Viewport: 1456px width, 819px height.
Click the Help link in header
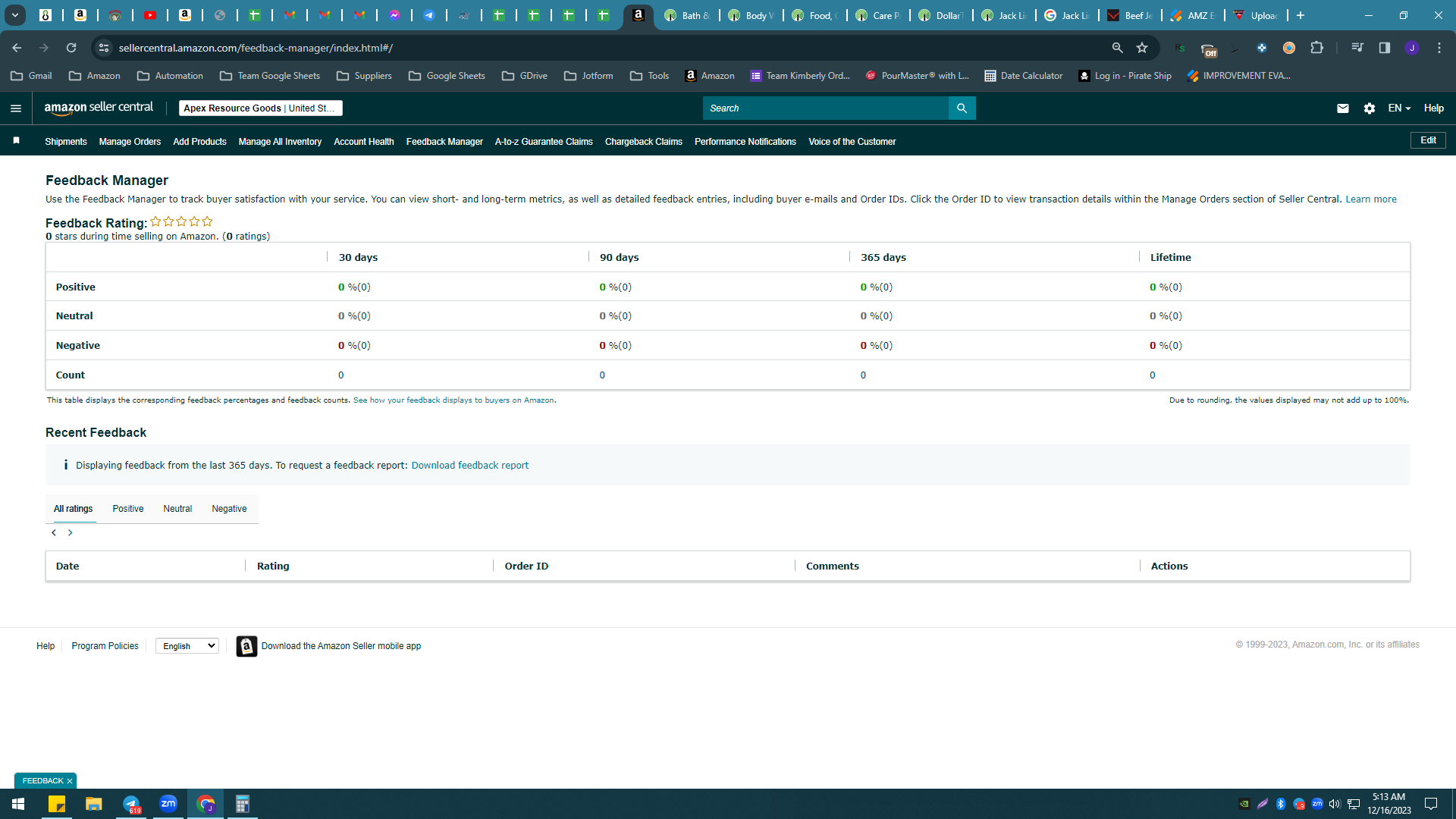[1433, 108]
